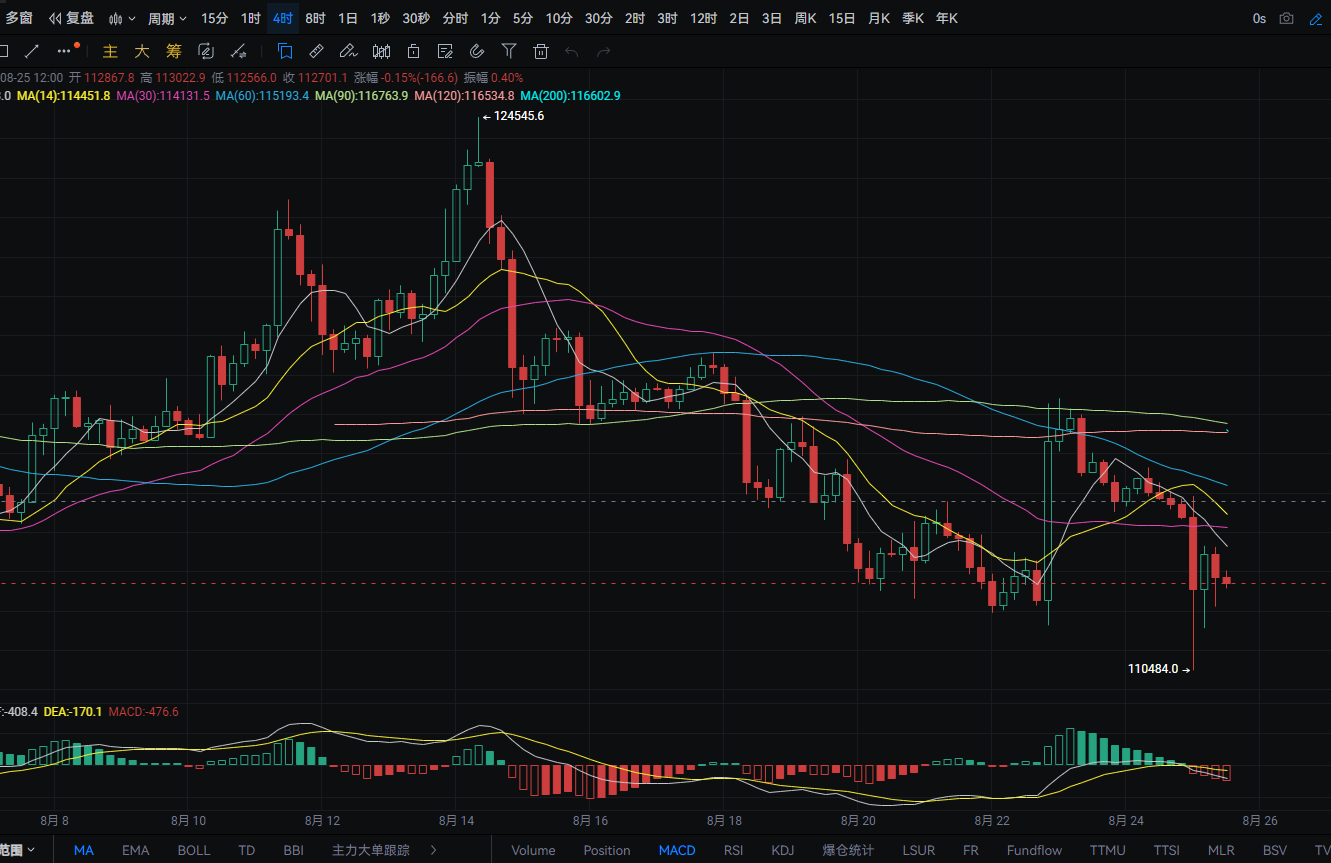Select the line drawing tool
The height and width of the screenshot is (863, 1331).
click(32, 51)
